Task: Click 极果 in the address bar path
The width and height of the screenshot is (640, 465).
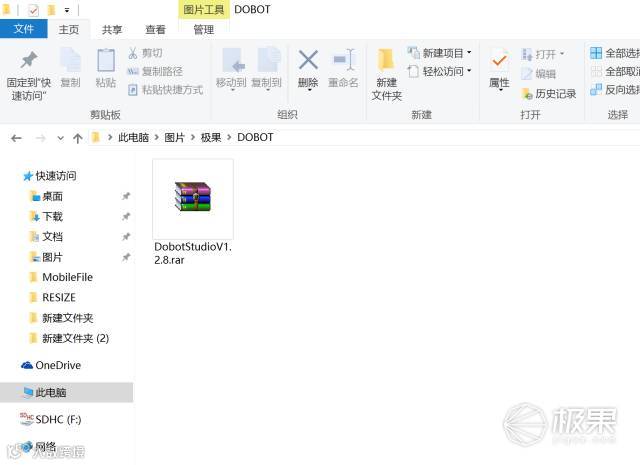Action: pyautogui.click(x=211, y=138)
